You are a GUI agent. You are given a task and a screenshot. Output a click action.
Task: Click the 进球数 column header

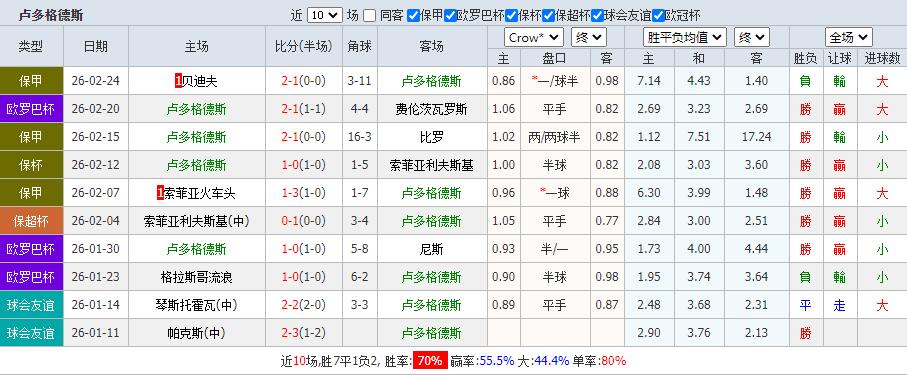tap(882, 58)
